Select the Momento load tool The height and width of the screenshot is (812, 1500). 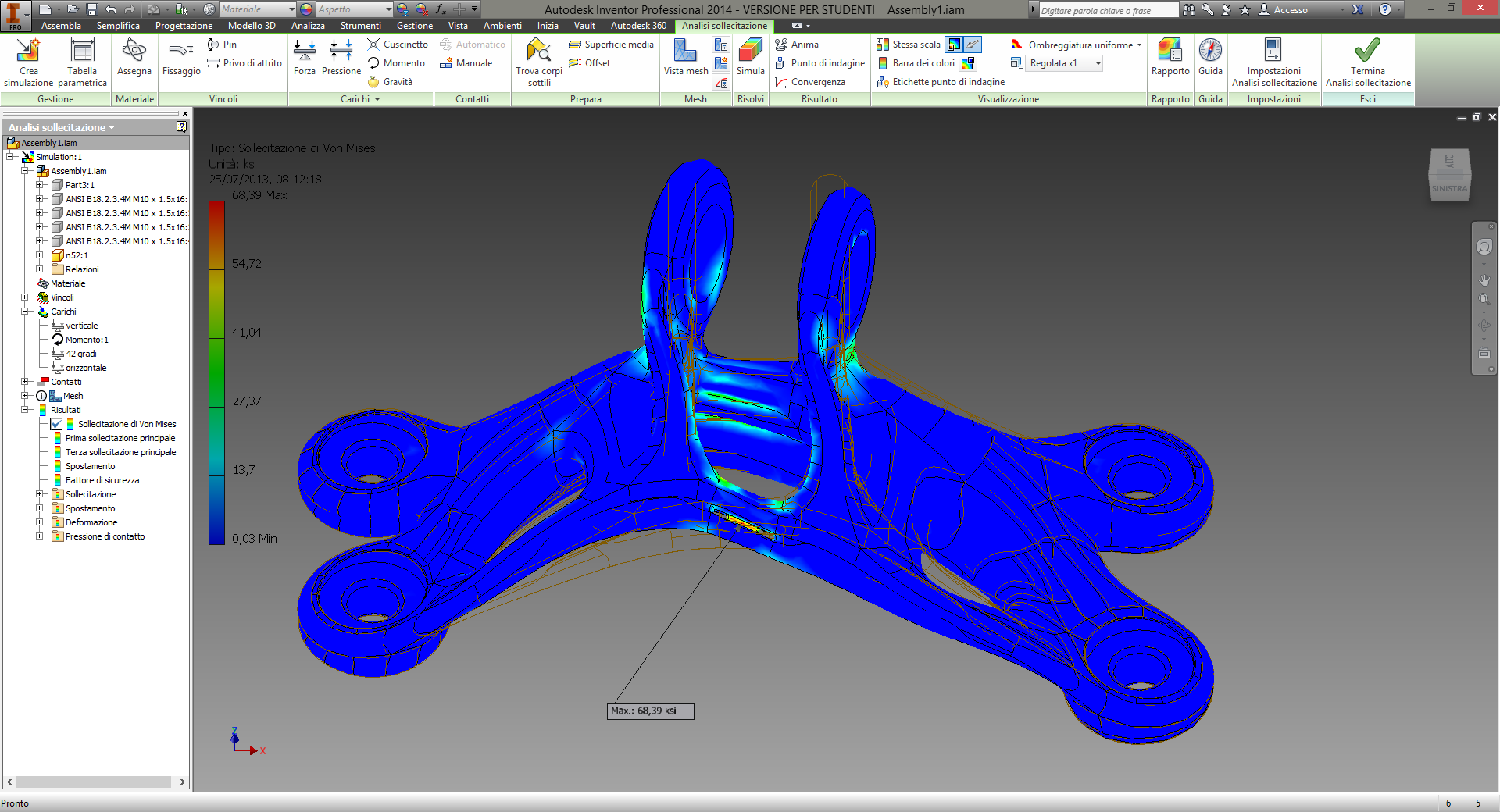pyautogui.click(x=396, y=63)
